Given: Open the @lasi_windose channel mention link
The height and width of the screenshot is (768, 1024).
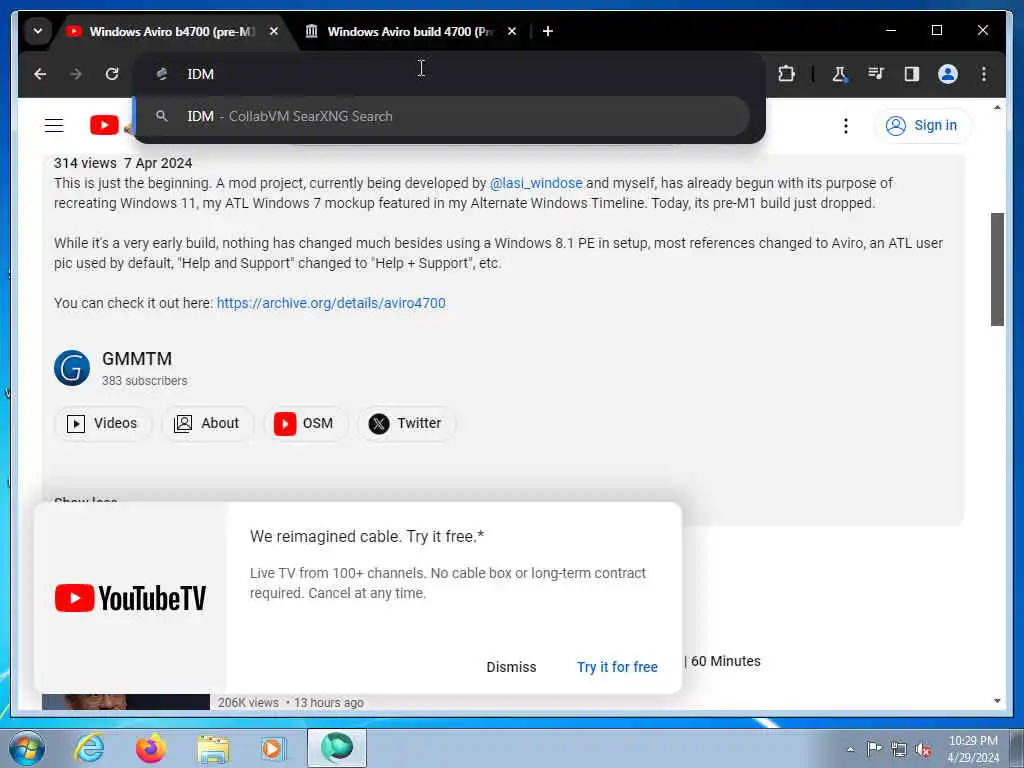Looking at the screenshot, I should [x=536, y=183].
